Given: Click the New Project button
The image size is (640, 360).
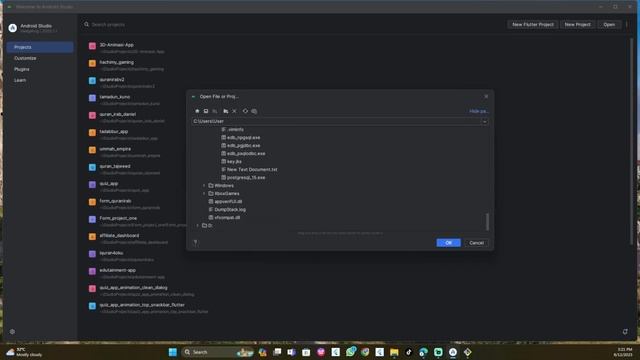Looking at the screenshot, I should pos(577,24).
